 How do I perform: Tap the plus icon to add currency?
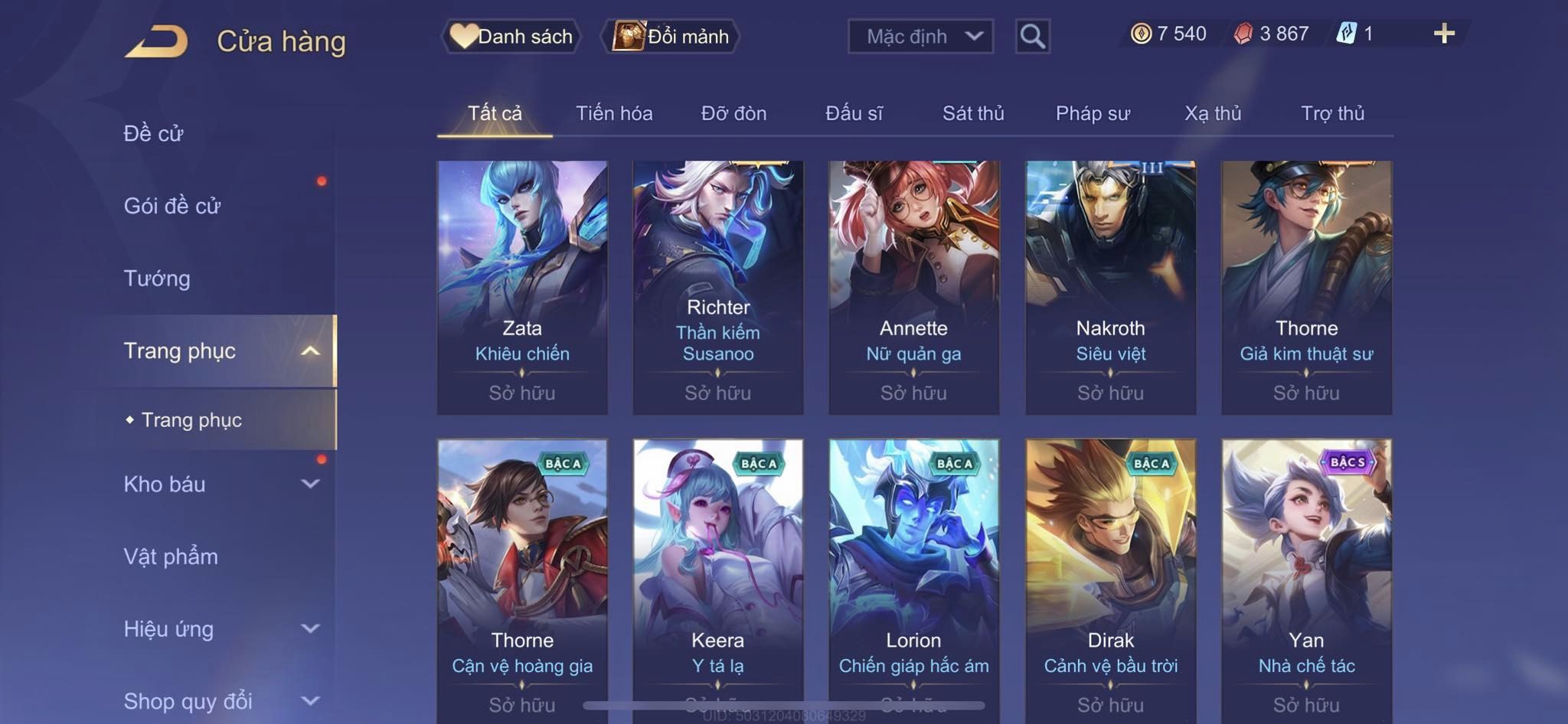(x=1444, y=34)
